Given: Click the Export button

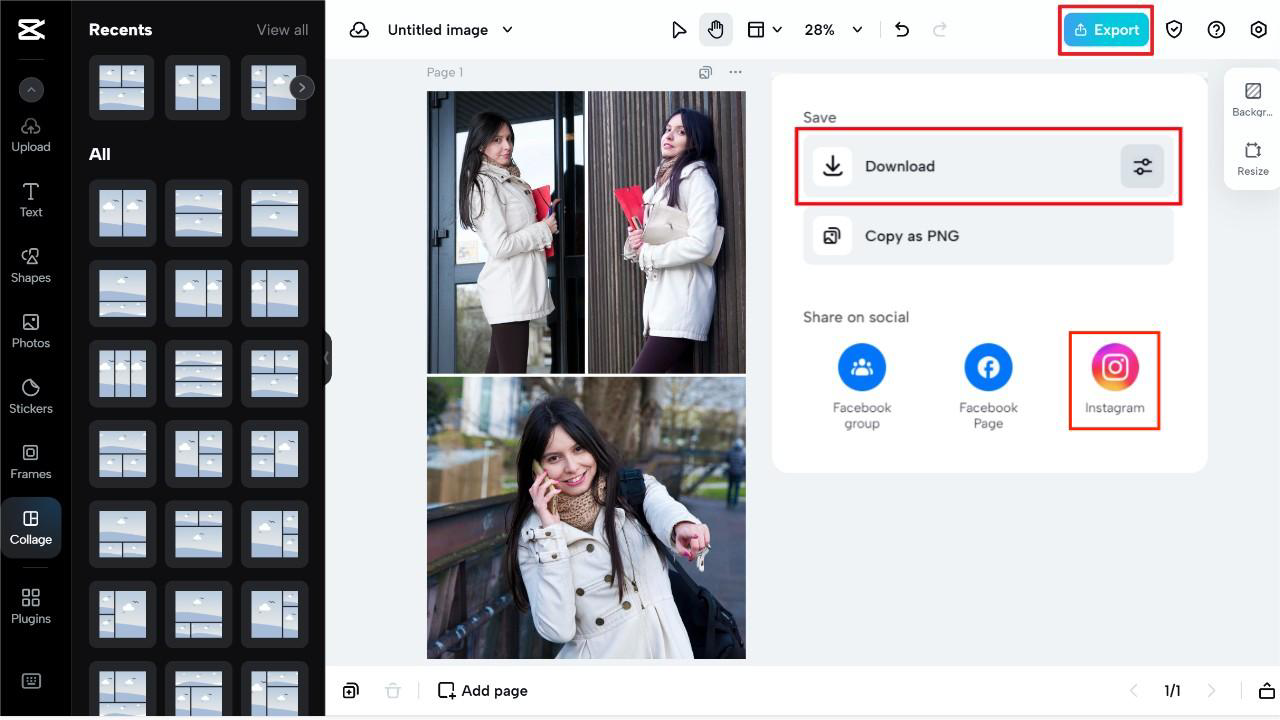Looking at the screenshot, I should [x=1106, y=29].
